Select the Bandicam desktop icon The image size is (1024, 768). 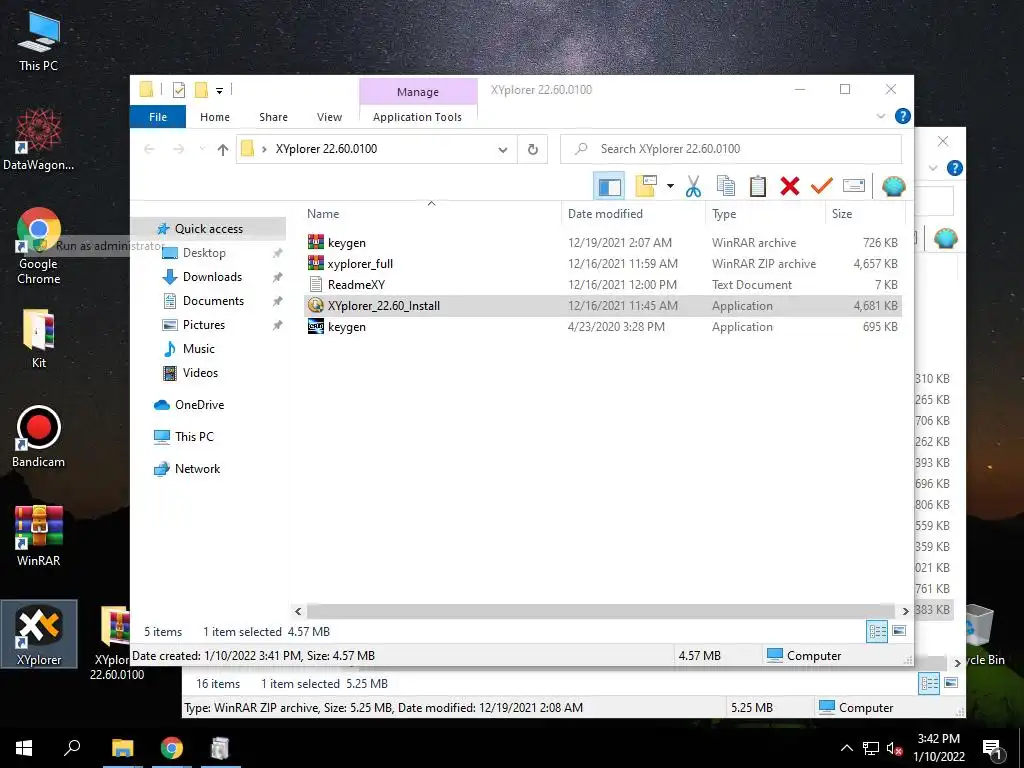[x=39, y=437]
